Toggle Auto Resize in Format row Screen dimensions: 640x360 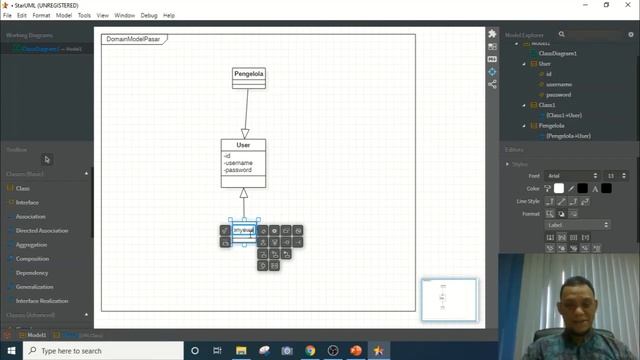pyautogui.click(x=550, y=213)
